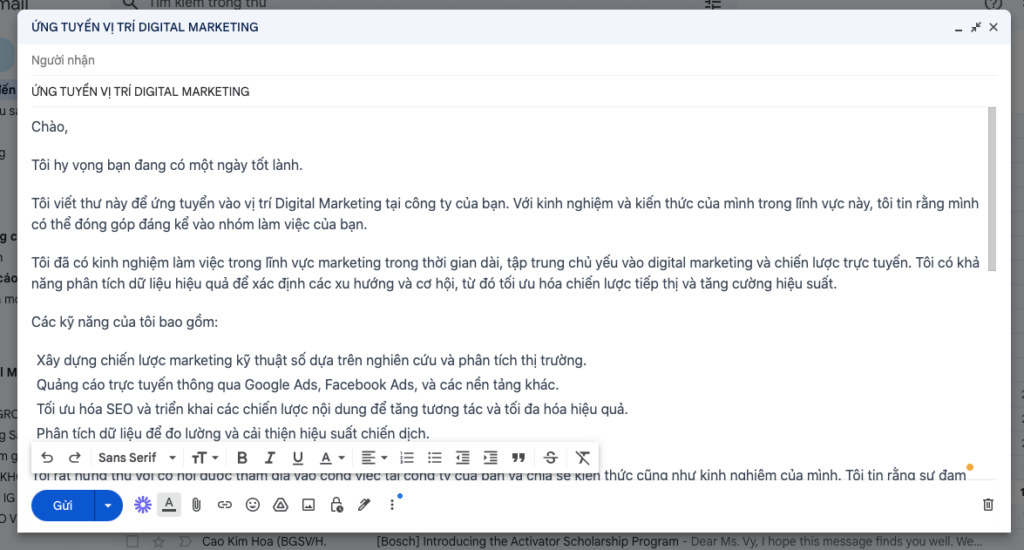Toggle strikethrough formatting
The width and height of the screenshot is (1024, 550).
551,458
